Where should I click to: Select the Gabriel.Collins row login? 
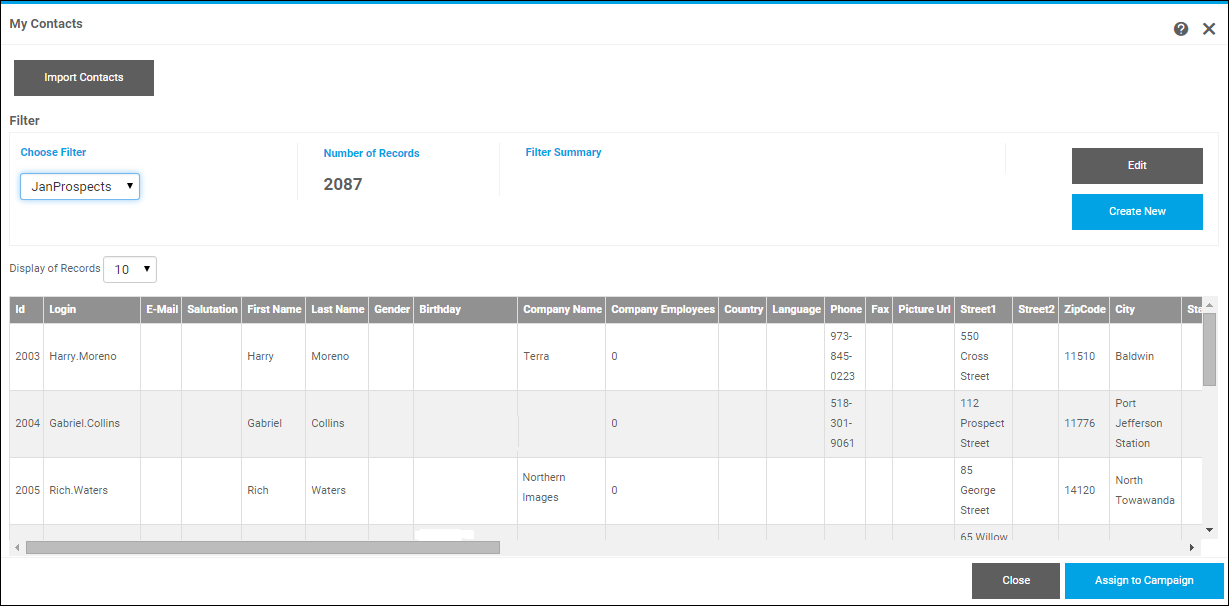tap(85, 424)
